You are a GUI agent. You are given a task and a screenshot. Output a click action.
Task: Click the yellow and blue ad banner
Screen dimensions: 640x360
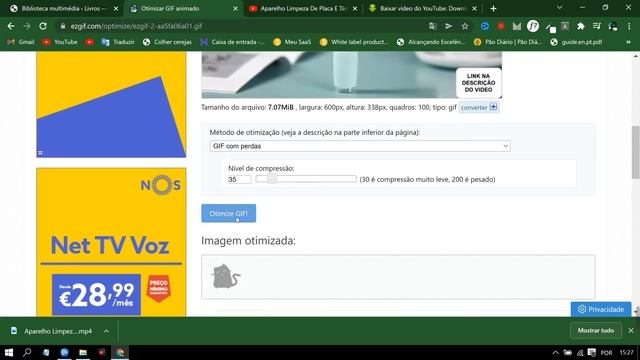pos(111,104)
